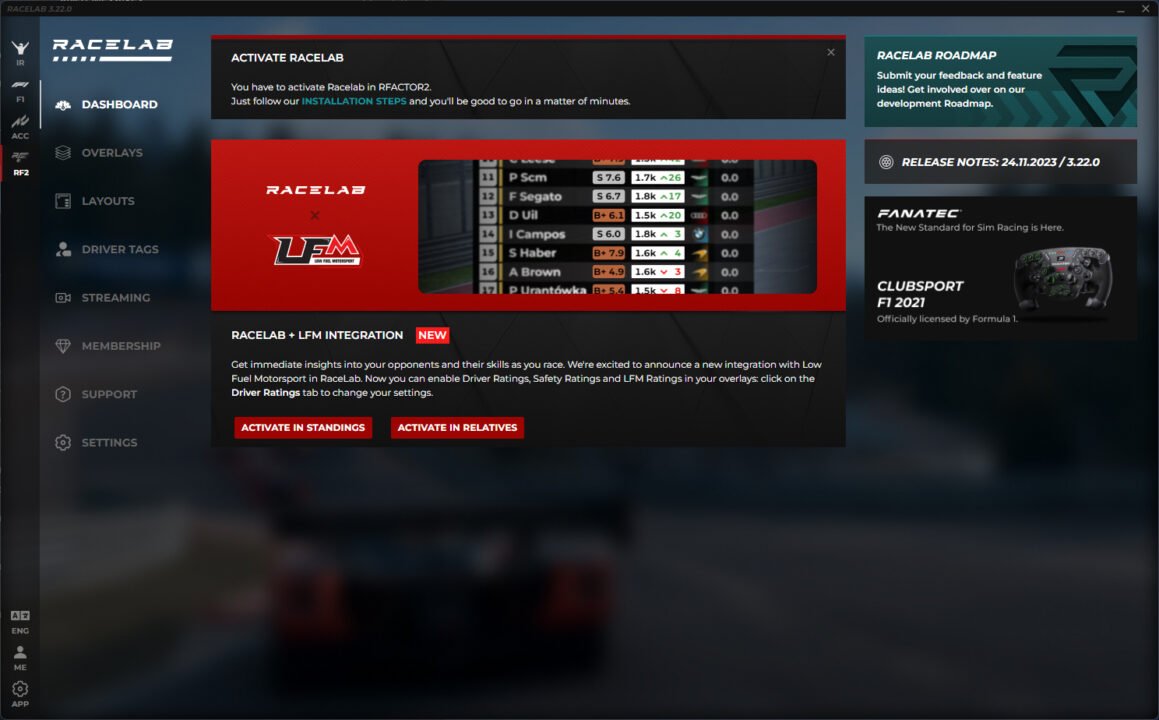The width and height of the screenshot is (1159, 720).
Task: Click the Settings gear icon in sidebar
Action: (x=63, y=442)
